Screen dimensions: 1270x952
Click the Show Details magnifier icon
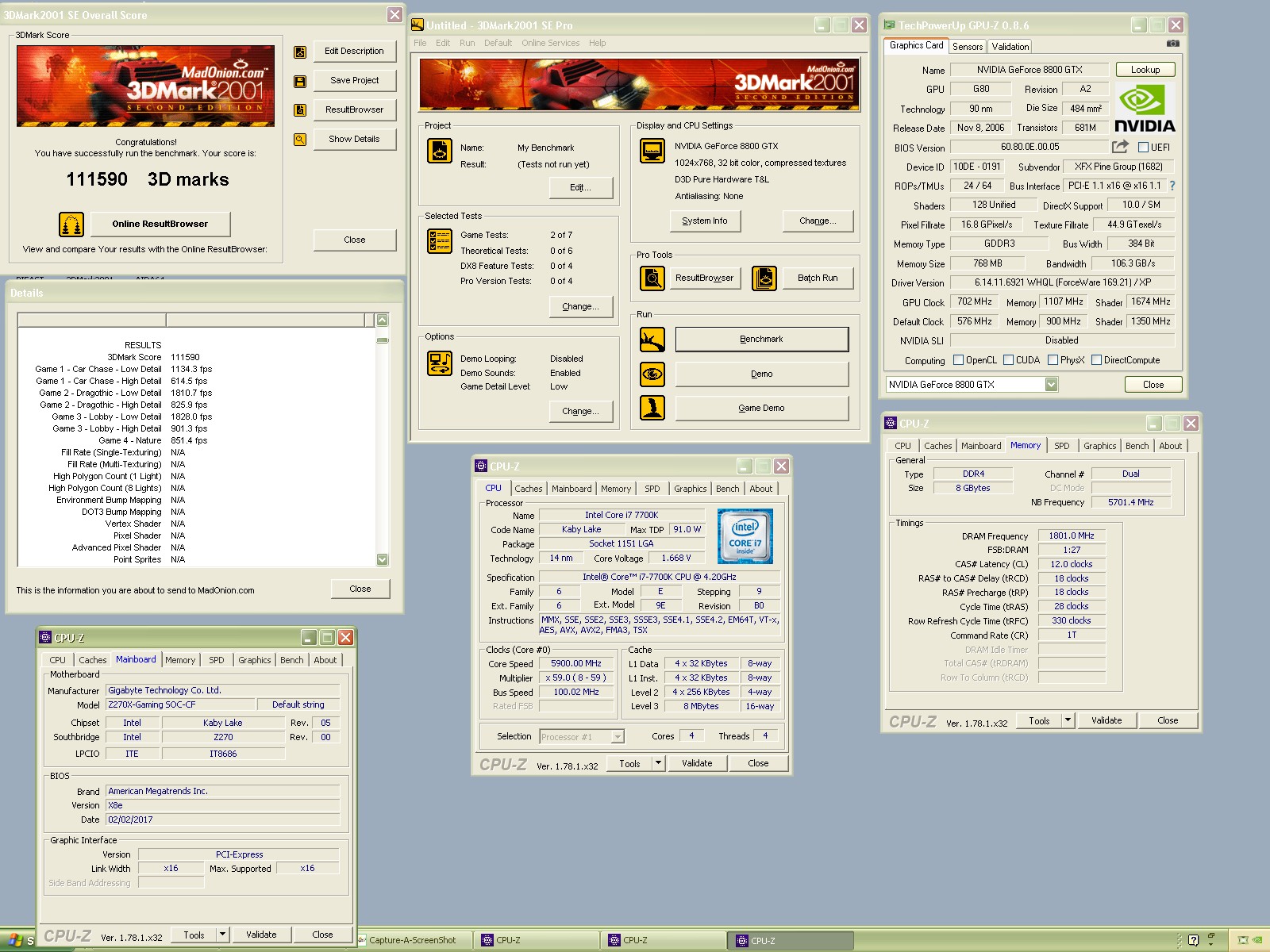300,140
